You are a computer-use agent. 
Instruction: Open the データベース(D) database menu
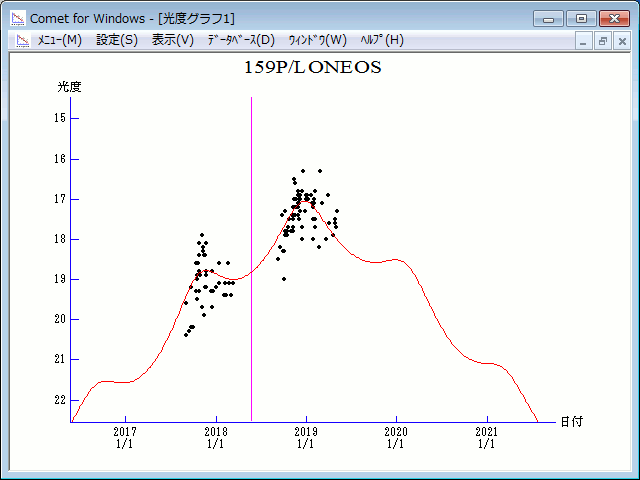pos(240,40)
